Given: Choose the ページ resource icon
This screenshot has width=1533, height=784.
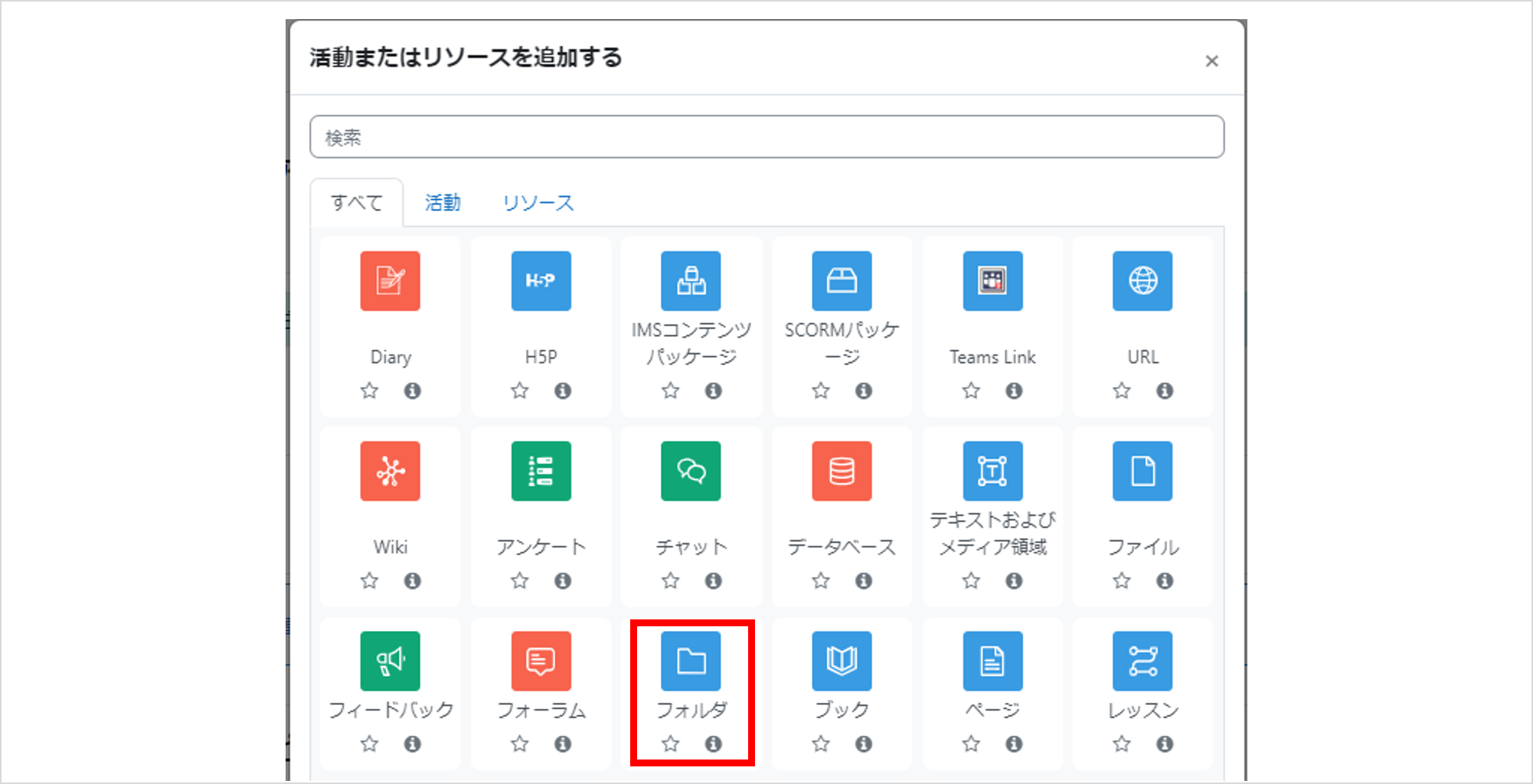Looking at the screenshot, I should (992, 661).
